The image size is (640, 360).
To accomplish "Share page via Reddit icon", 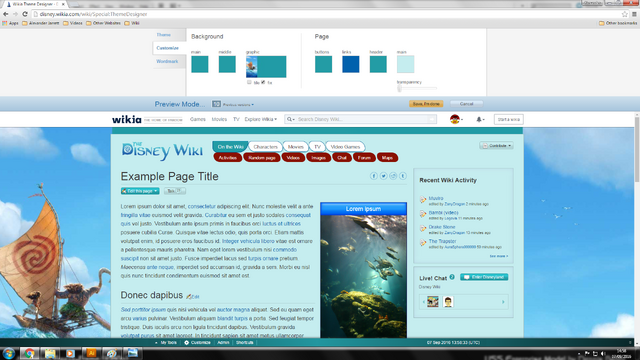I will (393, 176).
